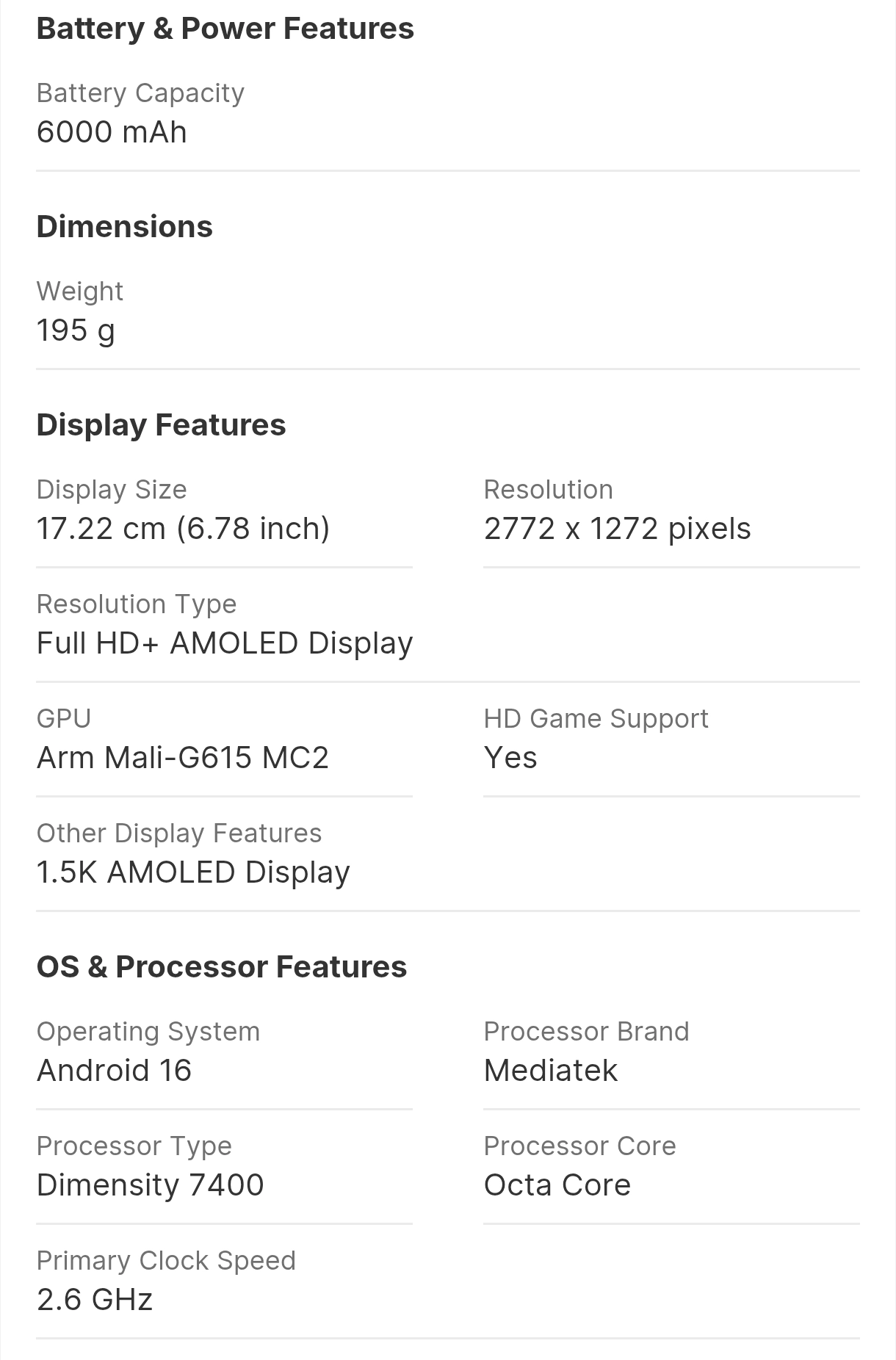Tap the 17.22 cm display size value
This screenshot has width=896, height=1360.
184,529
